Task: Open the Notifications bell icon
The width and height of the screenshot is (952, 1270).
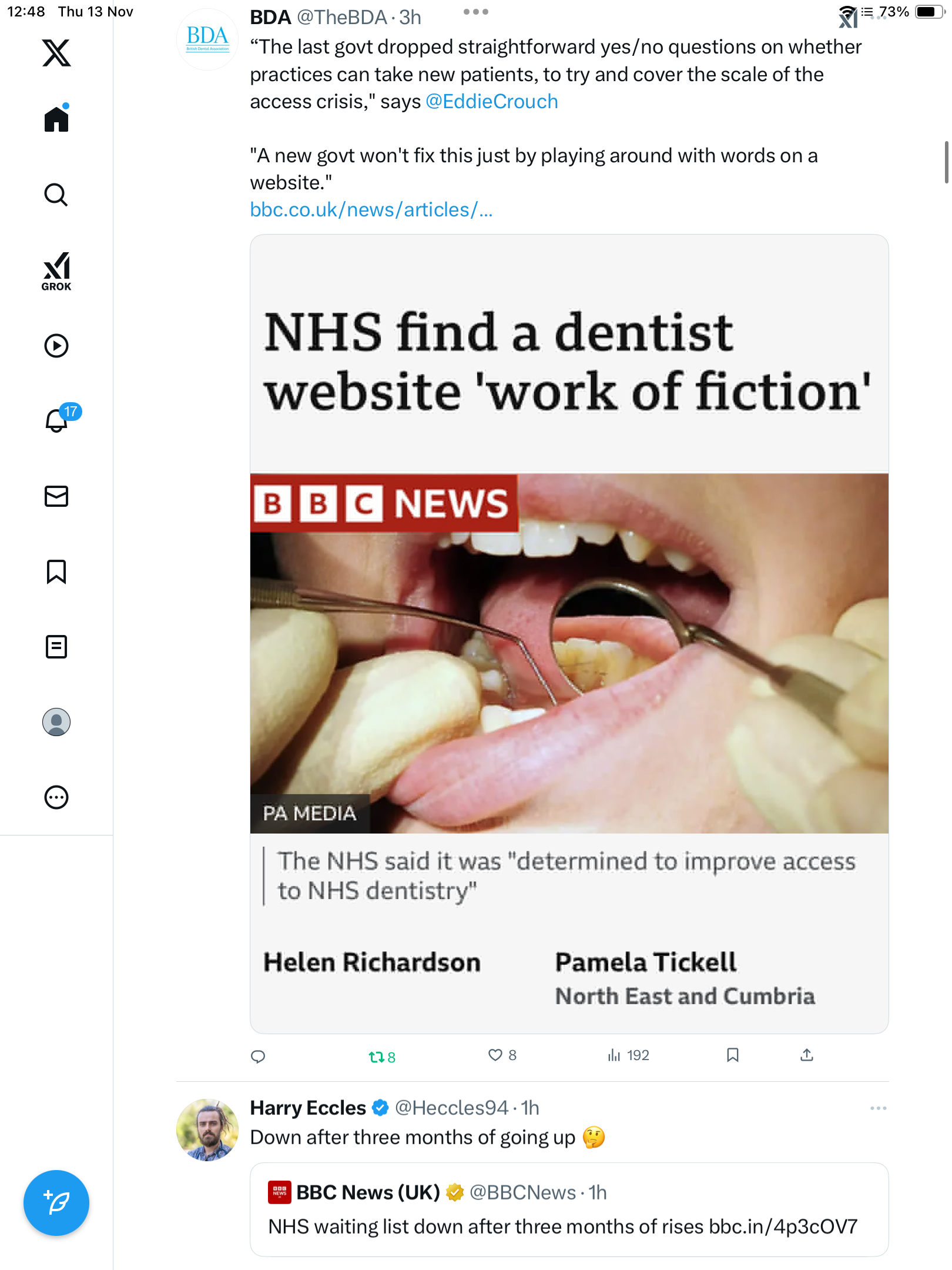Action: 57,420
